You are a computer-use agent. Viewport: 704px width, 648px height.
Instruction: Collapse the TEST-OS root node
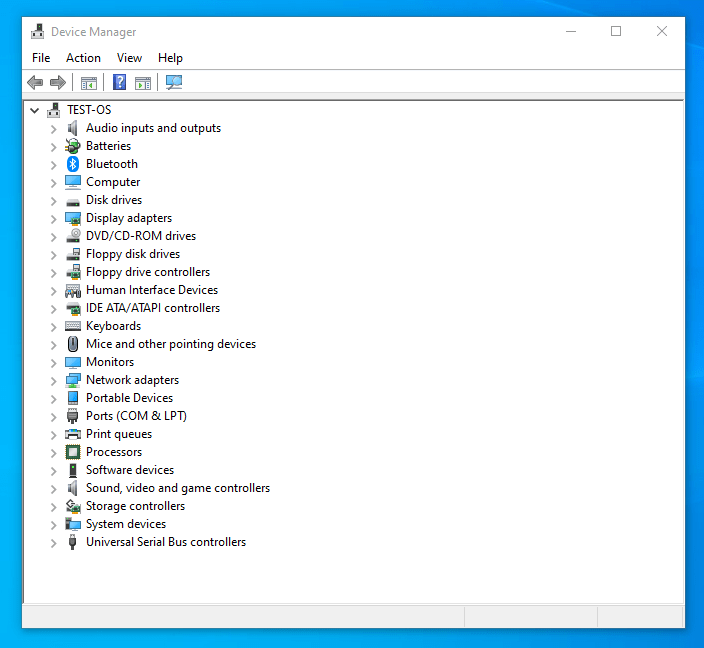[x=35, y=110]
